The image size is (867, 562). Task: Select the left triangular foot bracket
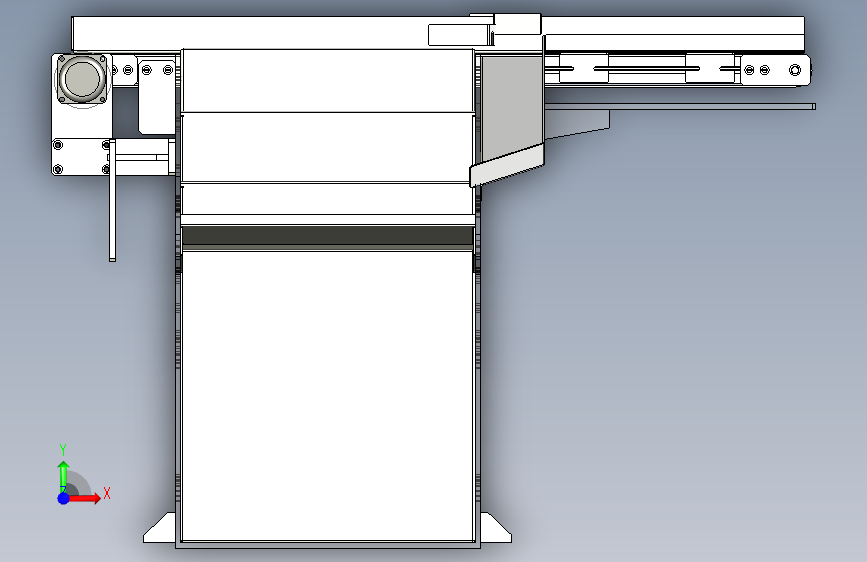tap(160, 528)
